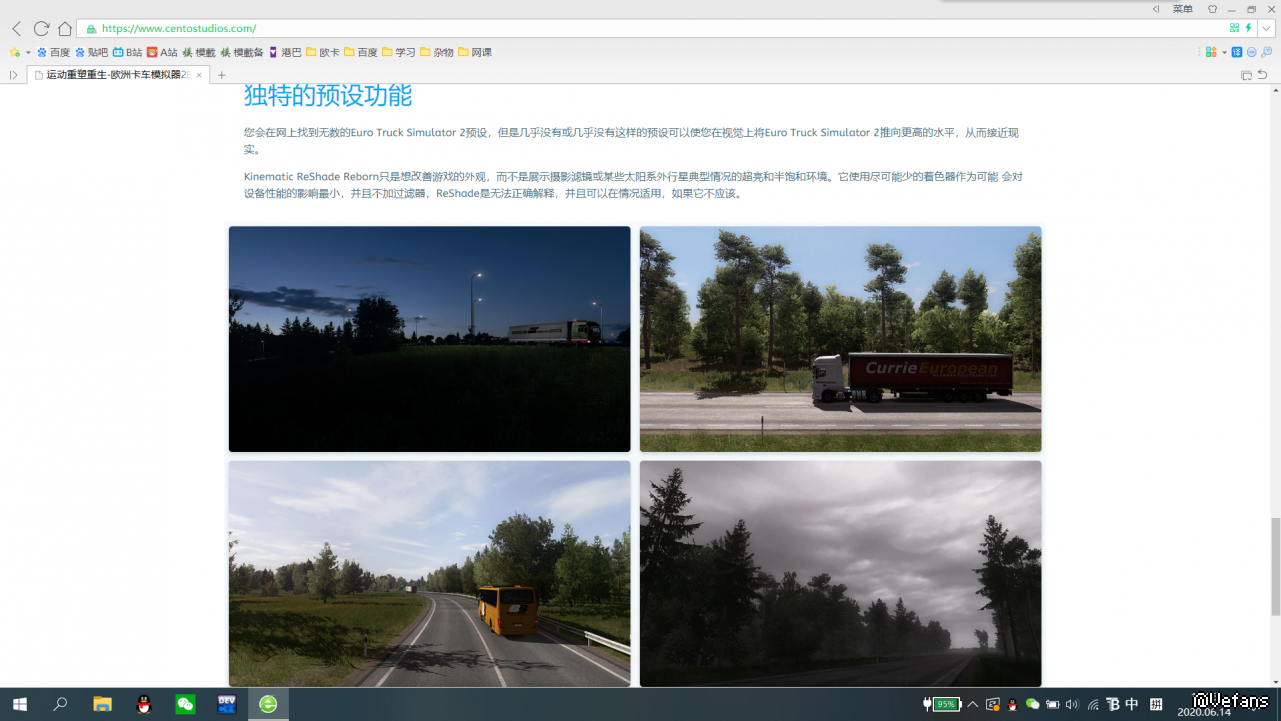1281x721 pixels.
Task: Open the Windows Start menu
Action: coord(19,704)
